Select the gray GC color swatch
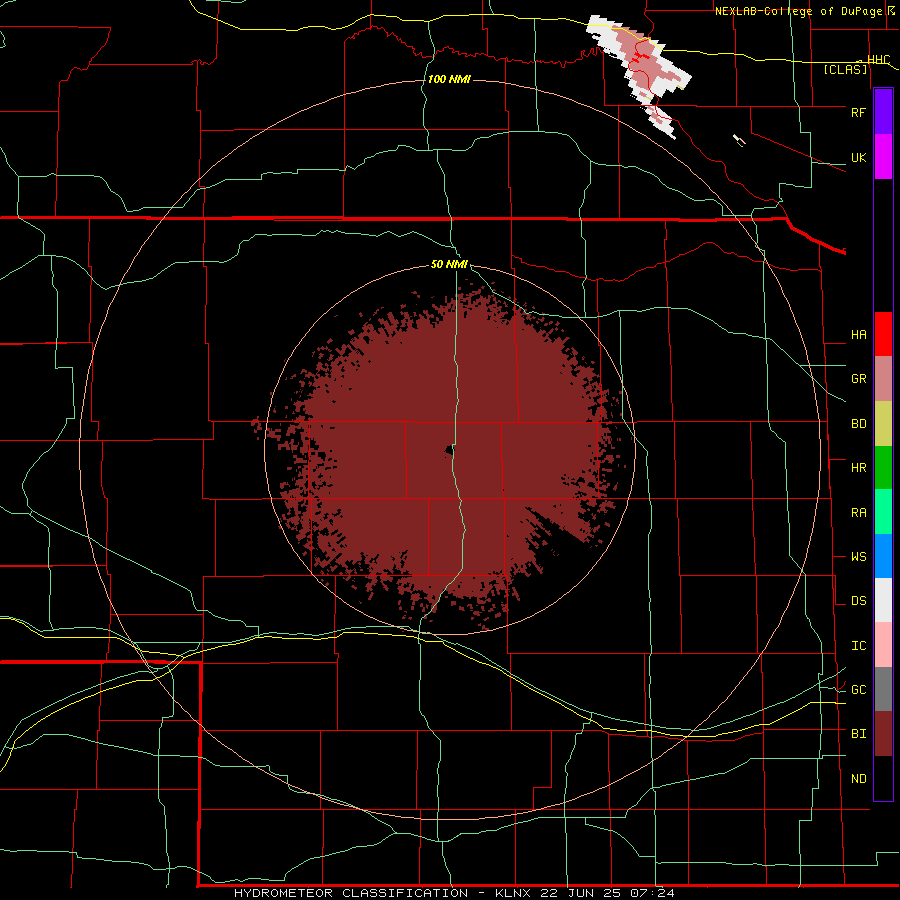Viewport: 900px width, 900px height. (883, 689)
